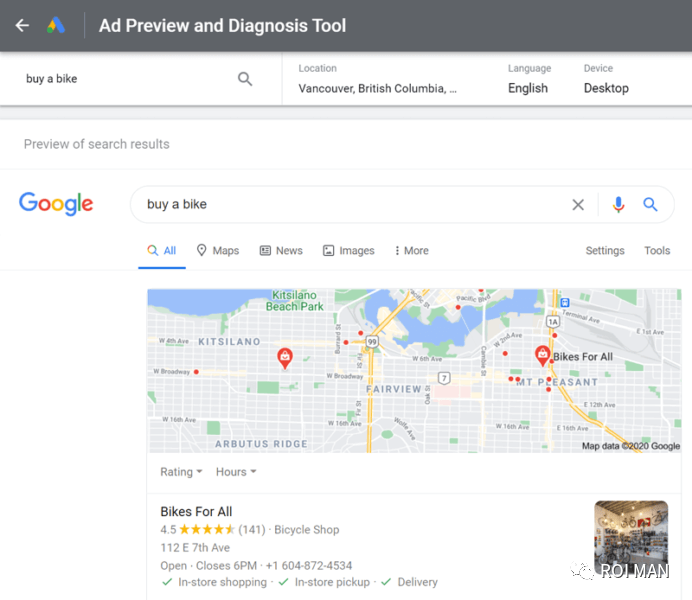Click the magnifier icon in tool search box
This screenshot has width=692, height=600.
(x=245, y=79)
